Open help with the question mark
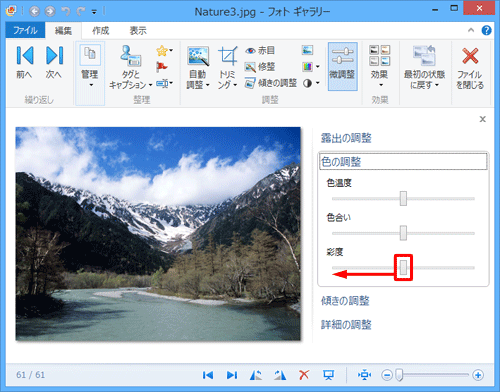The image size is (500, 392). (x=486, y=30)
